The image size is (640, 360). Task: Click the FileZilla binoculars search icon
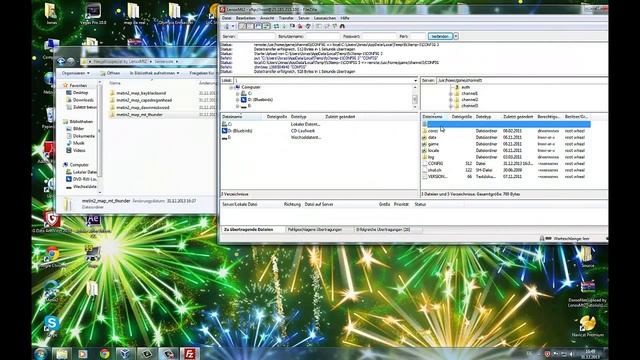click(x=342, y=26)
